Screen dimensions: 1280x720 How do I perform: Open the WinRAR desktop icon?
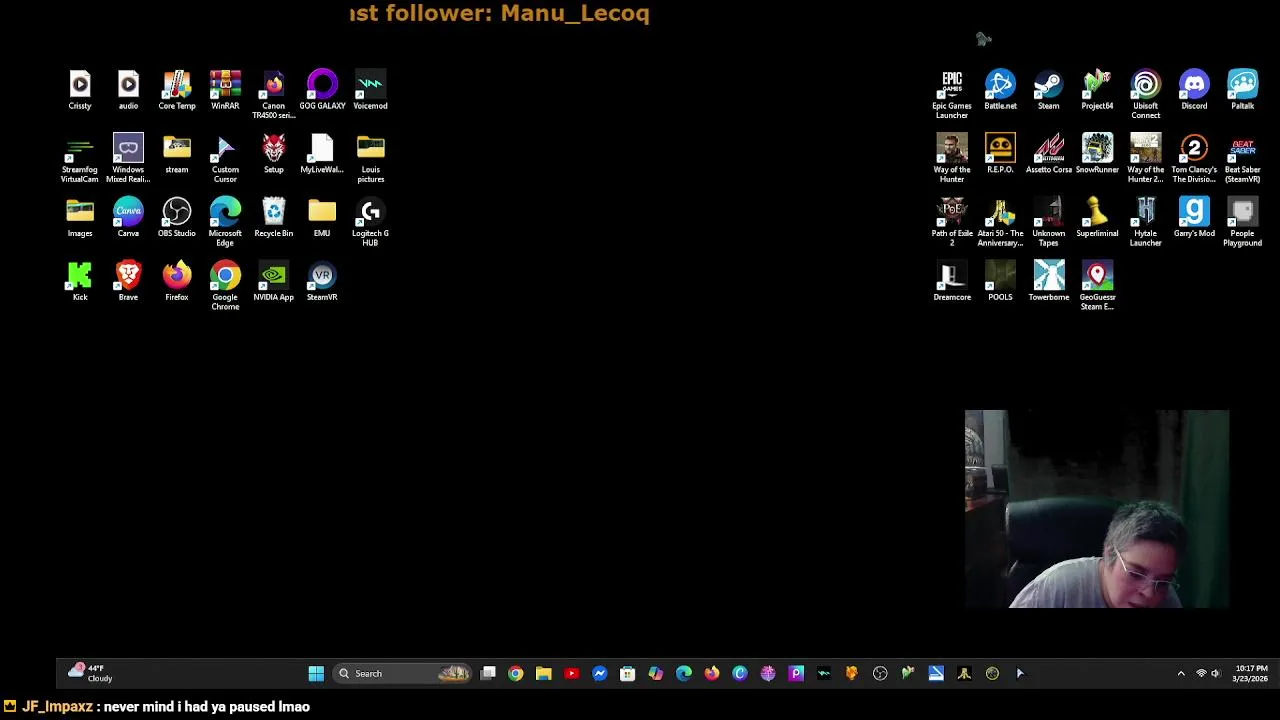[225, 90]
